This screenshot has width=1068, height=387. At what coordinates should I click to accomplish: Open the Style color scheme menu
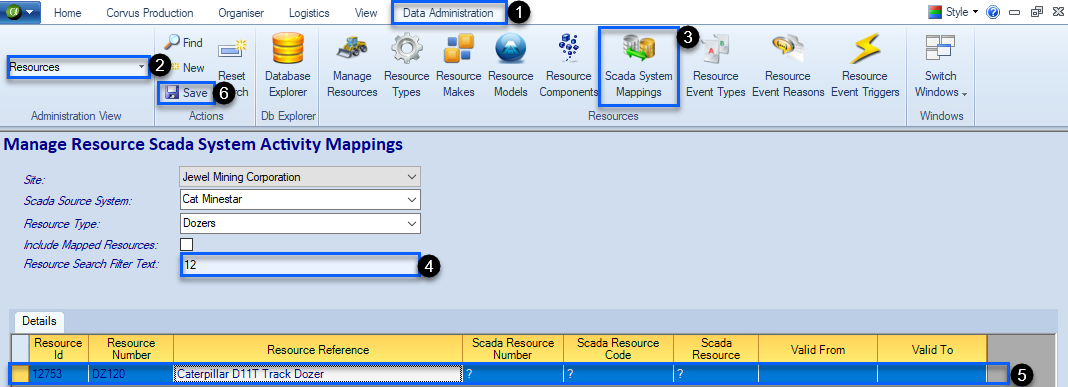954,12
